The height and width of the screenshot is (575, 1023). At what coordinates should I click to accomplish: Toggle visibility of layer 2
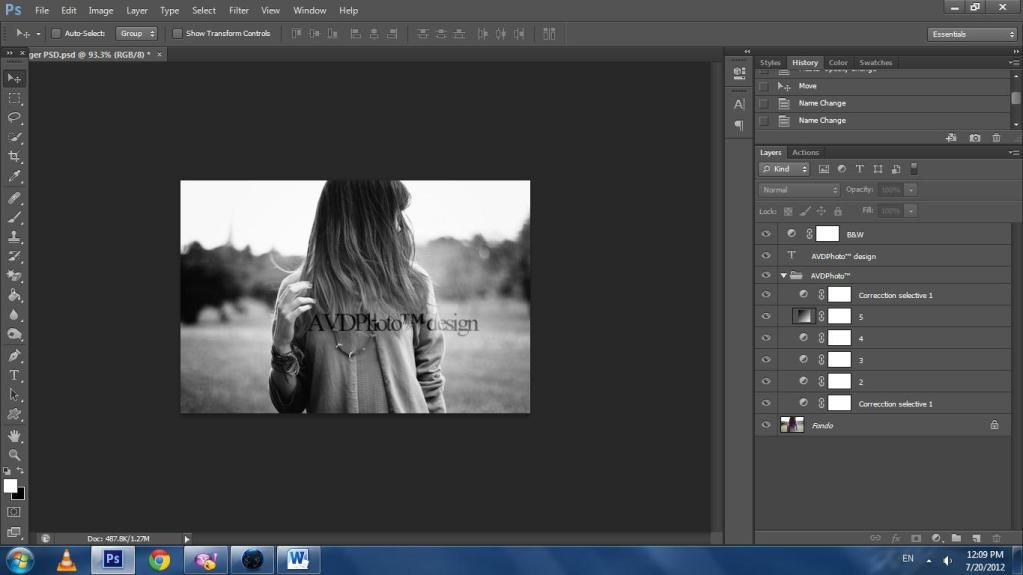(x=766, y=381)
